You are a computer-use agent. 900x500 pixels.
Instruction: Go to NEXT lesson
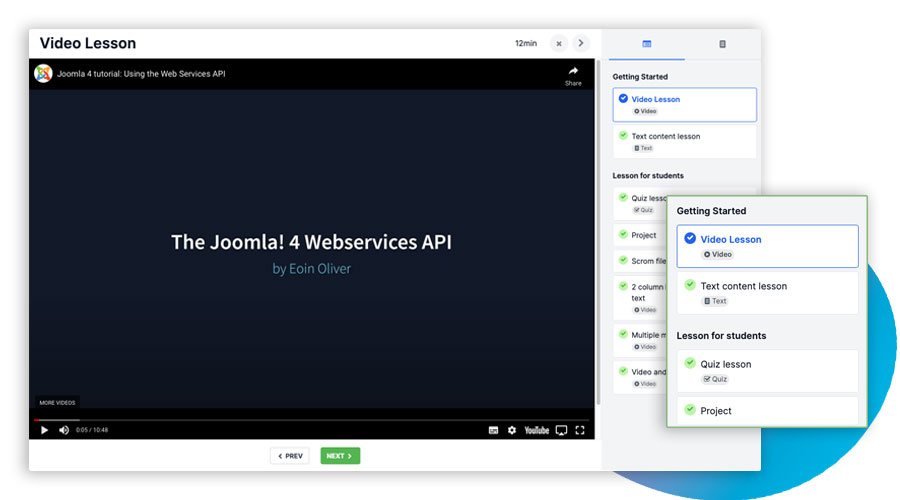point(340,456)
